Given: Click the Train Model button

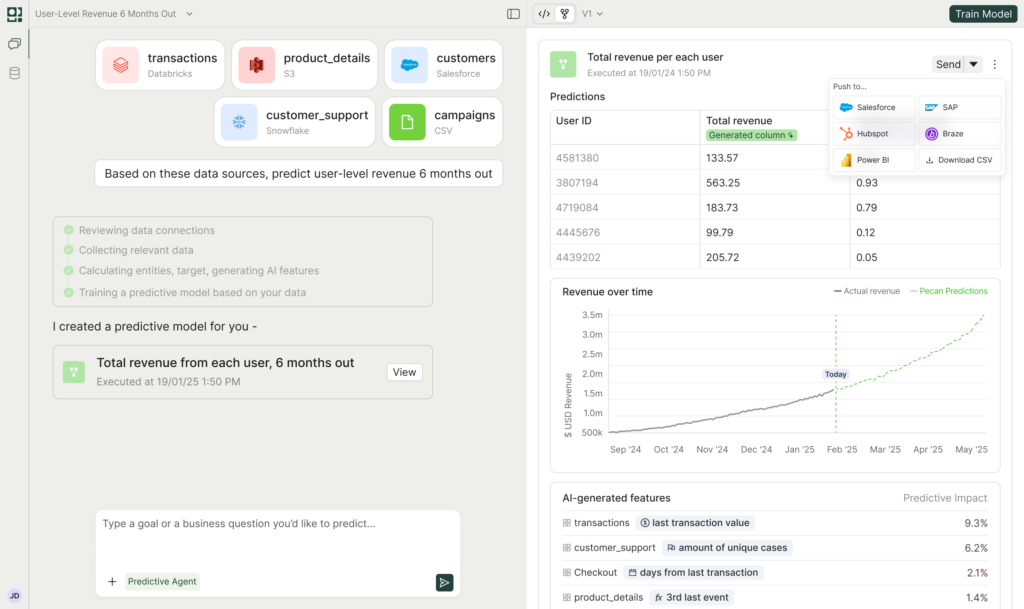Looking at the screenshot, I should [983, 13].
